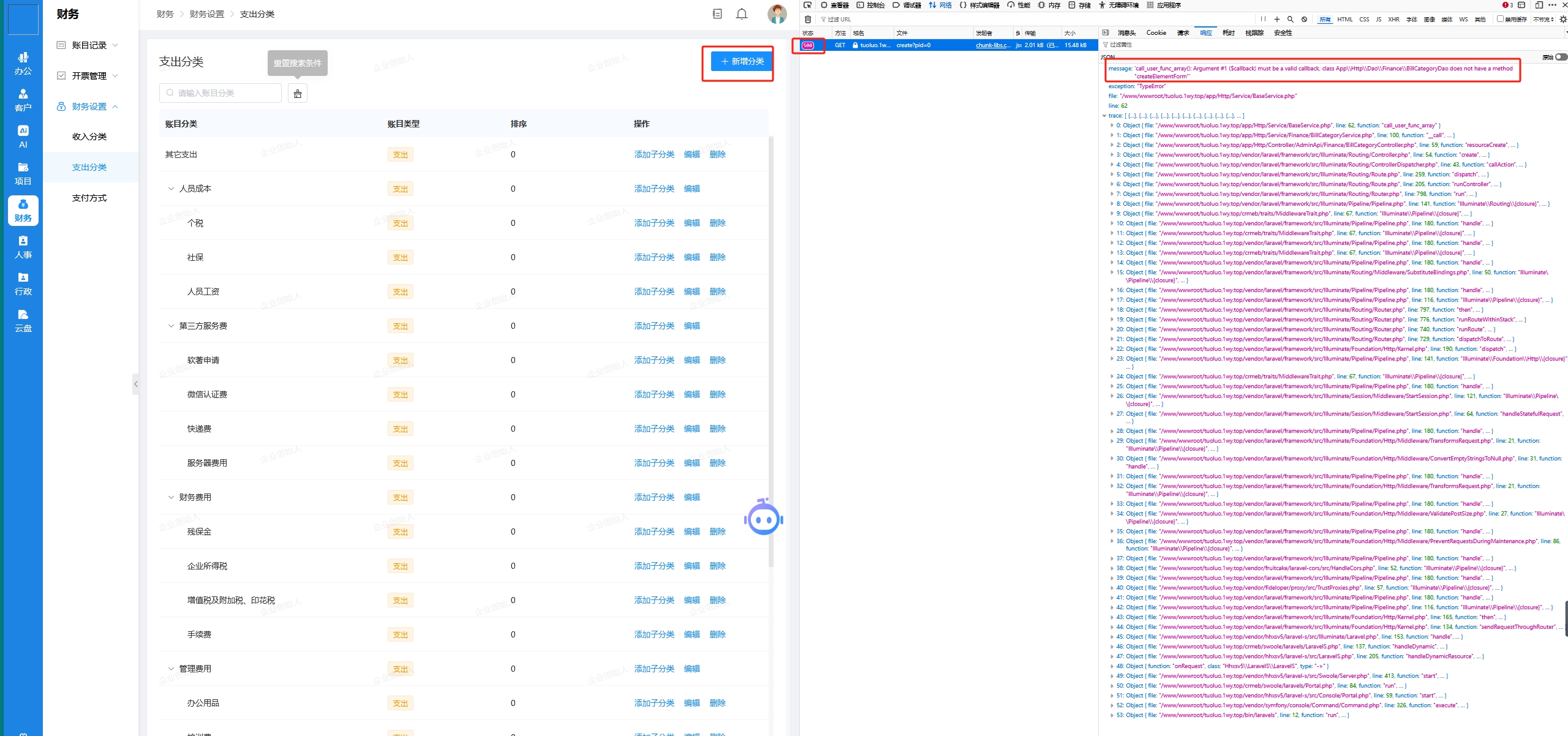The width and height of the screenshot is (1568, 736).
Task: Open the user avatar menu
Action: [777, 14]
